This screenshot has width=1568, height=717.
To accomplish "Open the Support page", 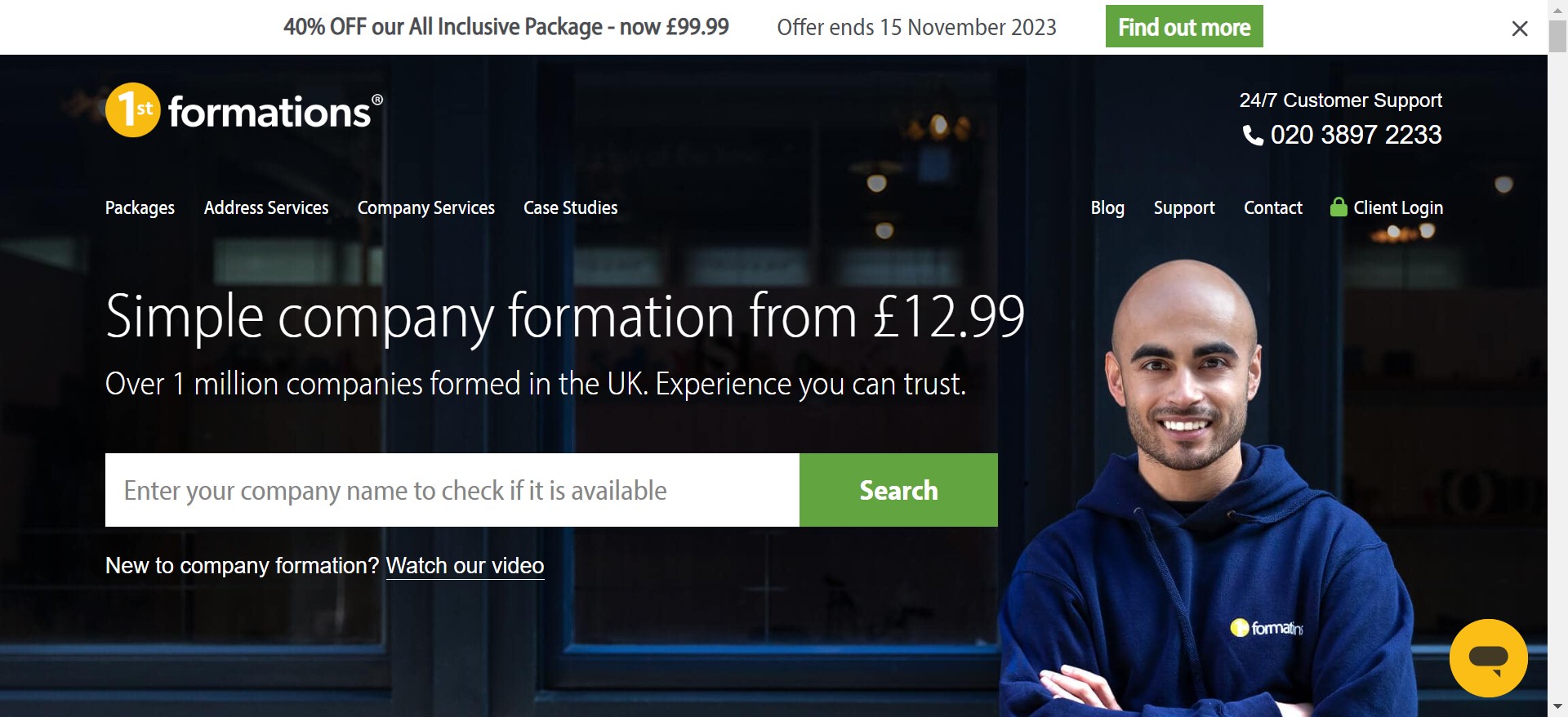I will click(1184, 208).
